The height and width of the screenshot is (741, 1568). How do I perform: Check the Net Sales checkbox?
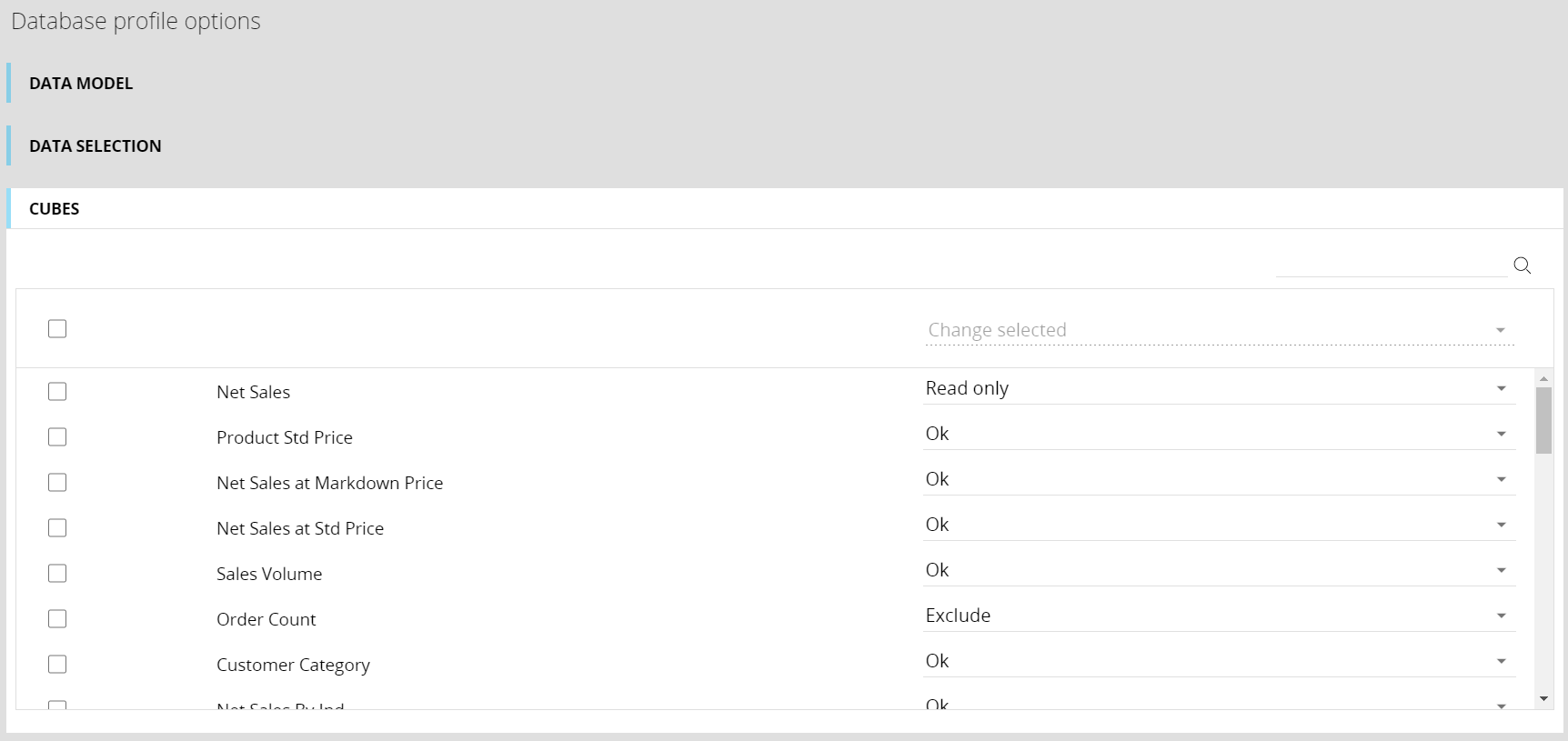(x=57, y=392)
